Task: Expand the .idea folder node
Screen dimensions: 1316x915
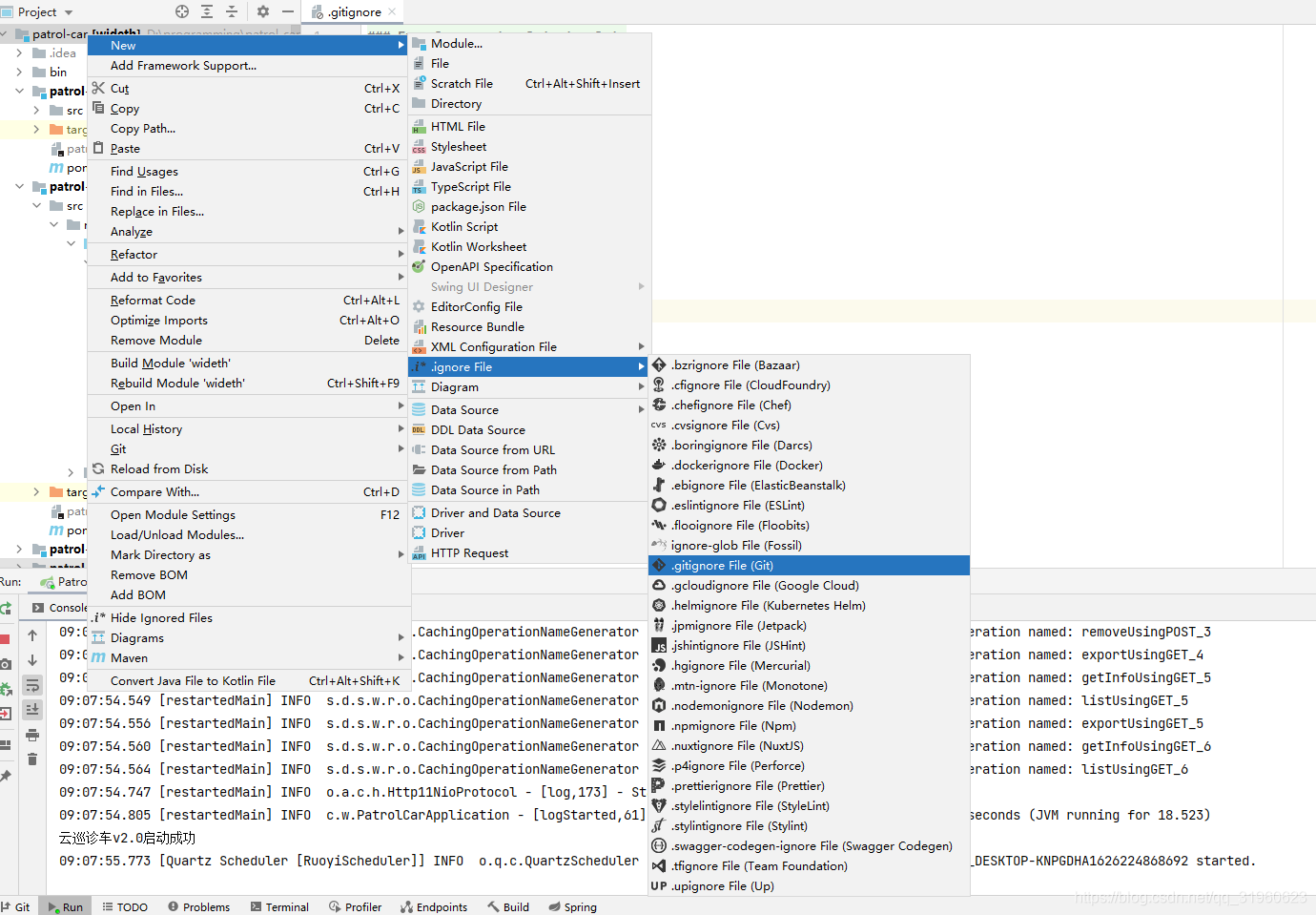Action: point(19,53)
